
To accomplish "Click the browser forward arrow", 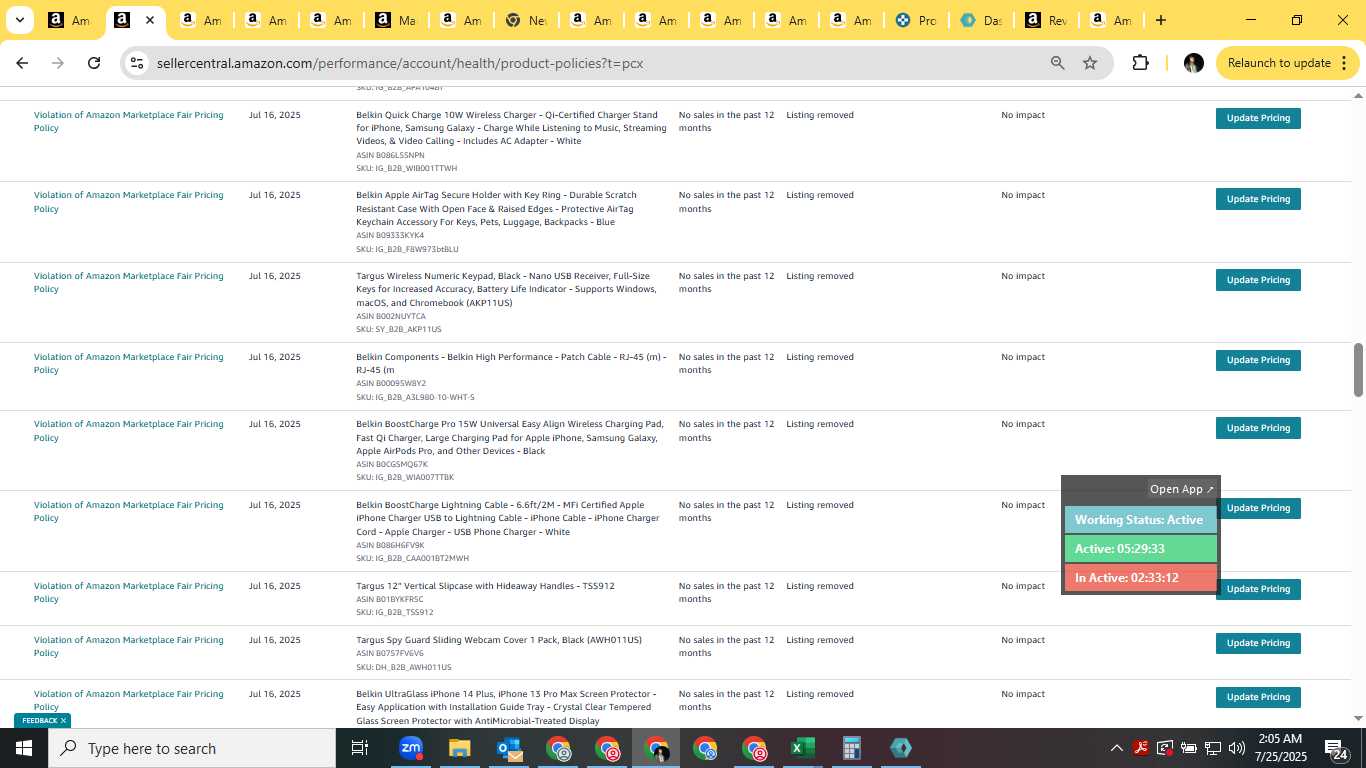I will (58, 63).
